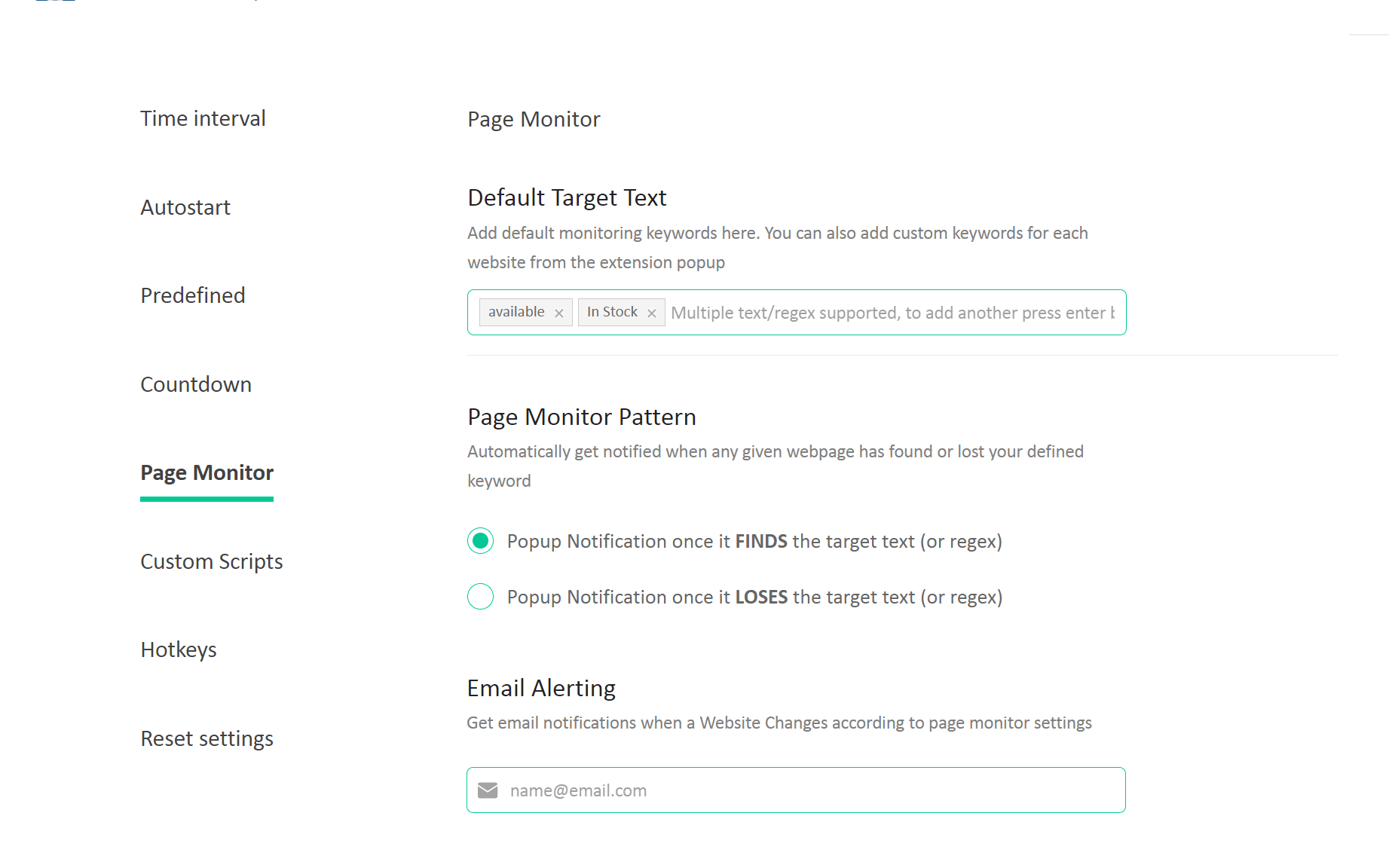1389x868 pixels.
Task: Open the Hotkeys section
Action: click(x=179, y=649)
